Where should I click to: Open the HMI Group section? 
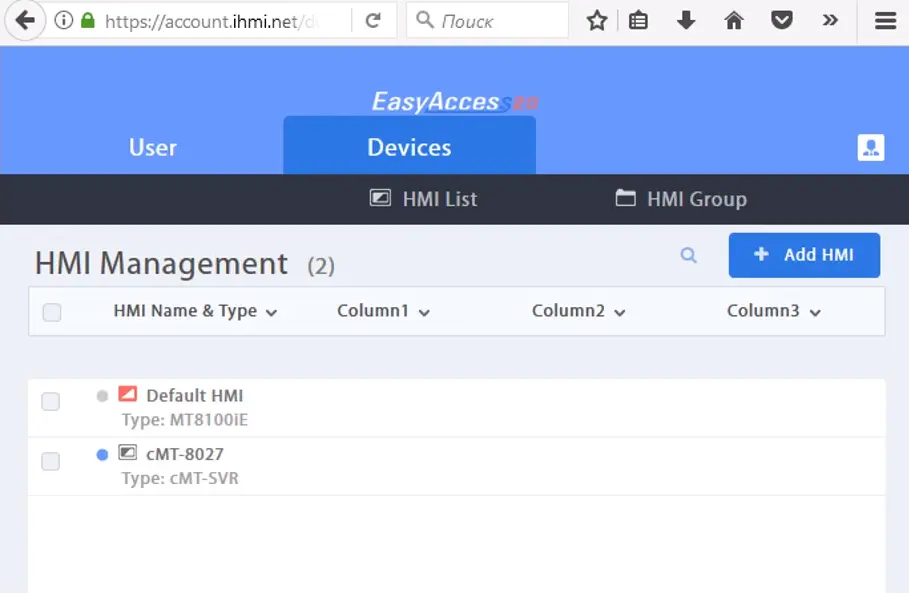click(681, 199)
